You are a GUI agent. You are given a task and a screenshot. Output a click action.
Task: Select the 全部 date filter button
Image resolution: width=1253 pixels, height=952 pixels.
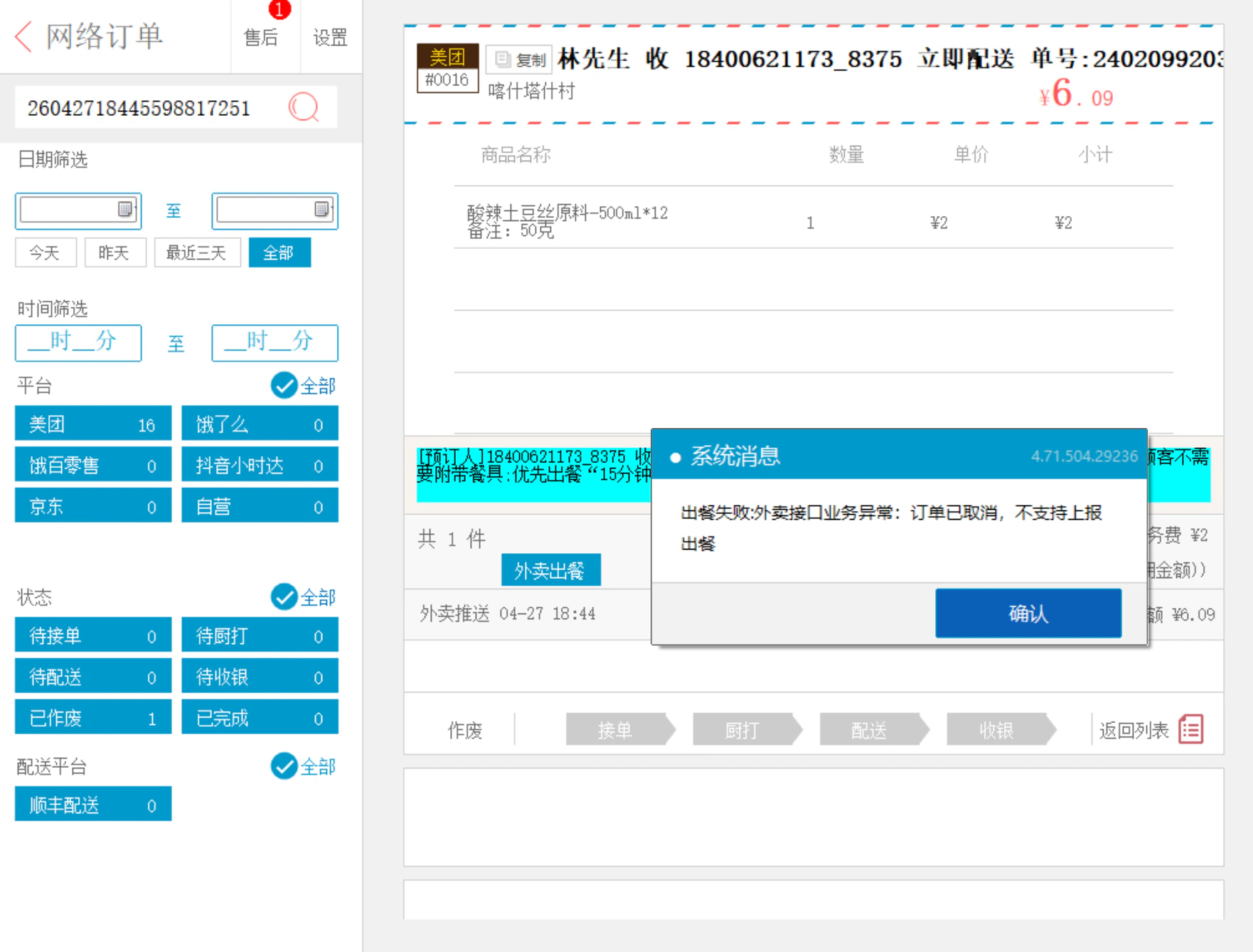(279, 252)
